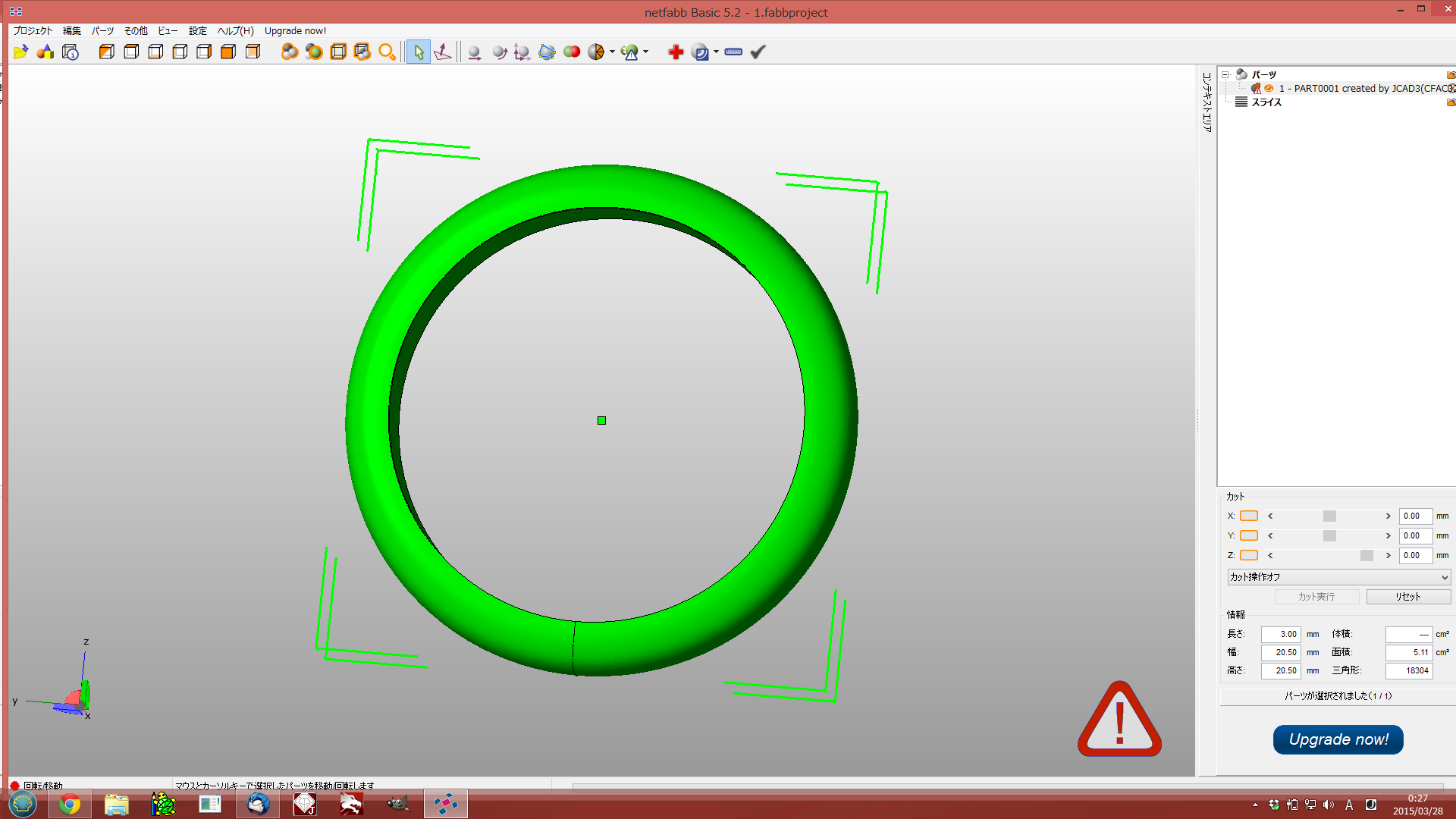1456x819 pixels.
Task: Click the 長さ value 3.00 field
Action: pyautogui.click(x=1281, y=634)
